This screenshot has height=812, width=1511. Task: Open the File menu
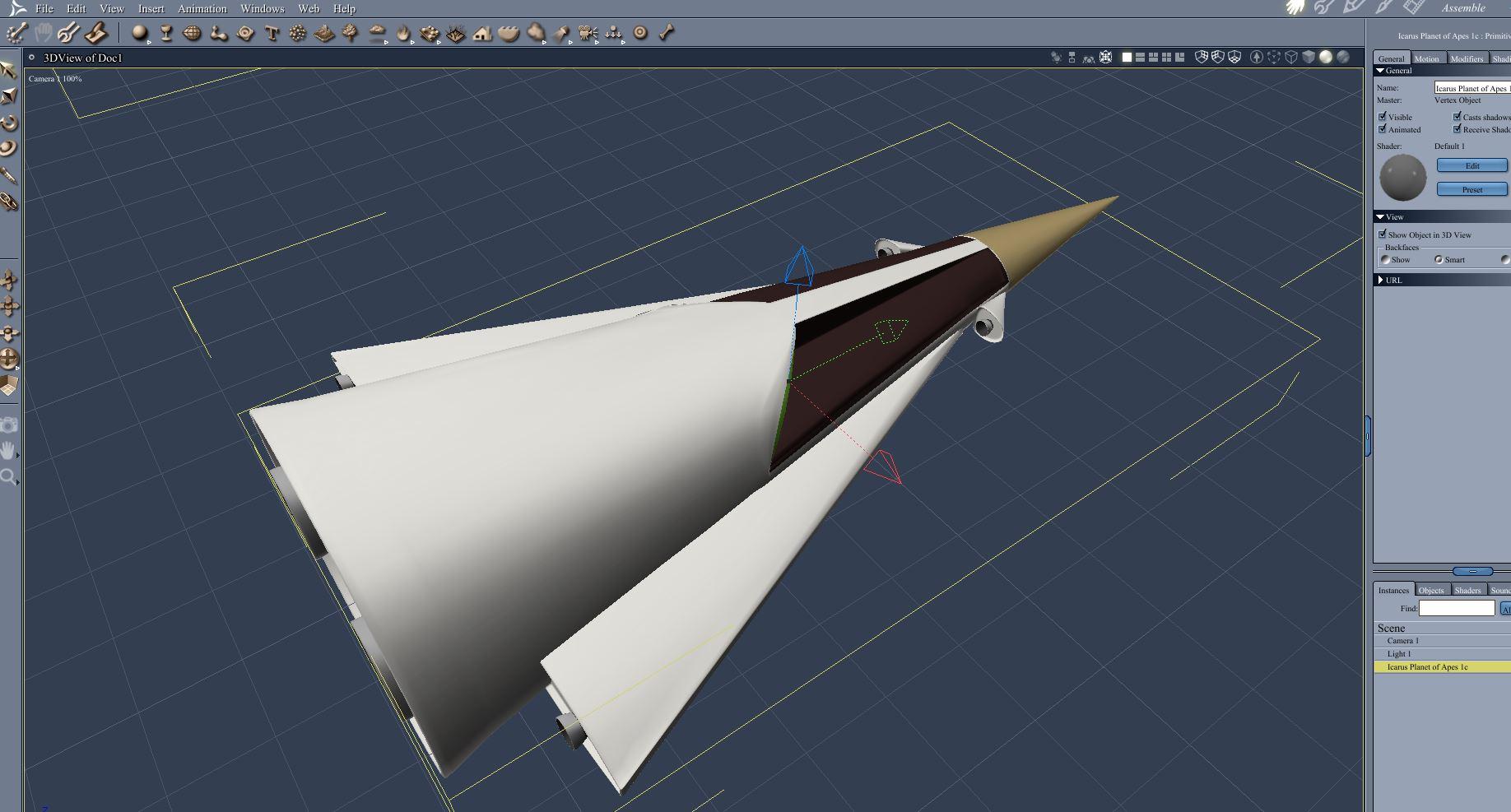[44, 8]
